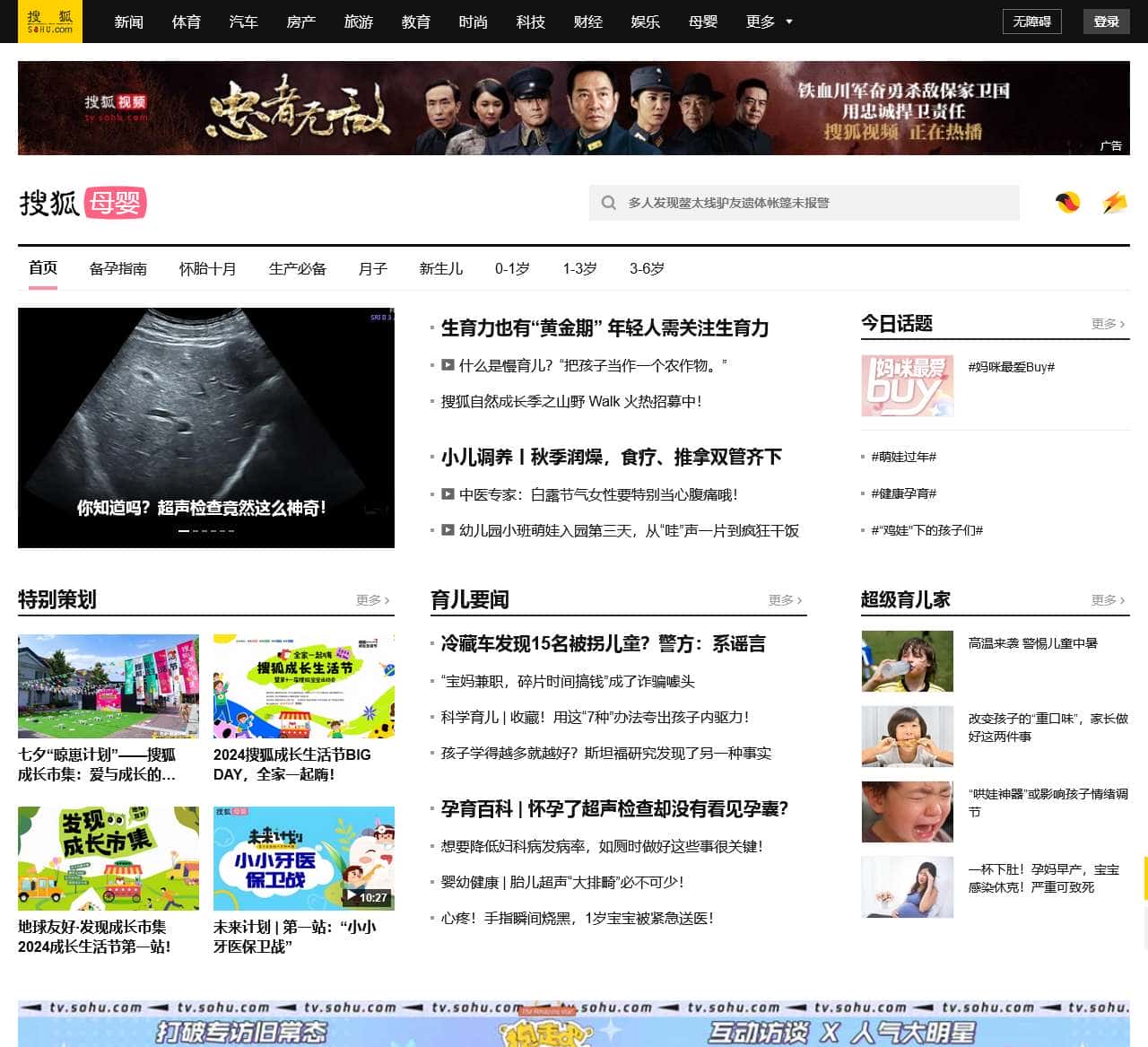Open headline 孕育百科 | 怀孕了超声检查
This screenshot has width=1148, height=1047.
pyautogui.click(x=614, y=808)
